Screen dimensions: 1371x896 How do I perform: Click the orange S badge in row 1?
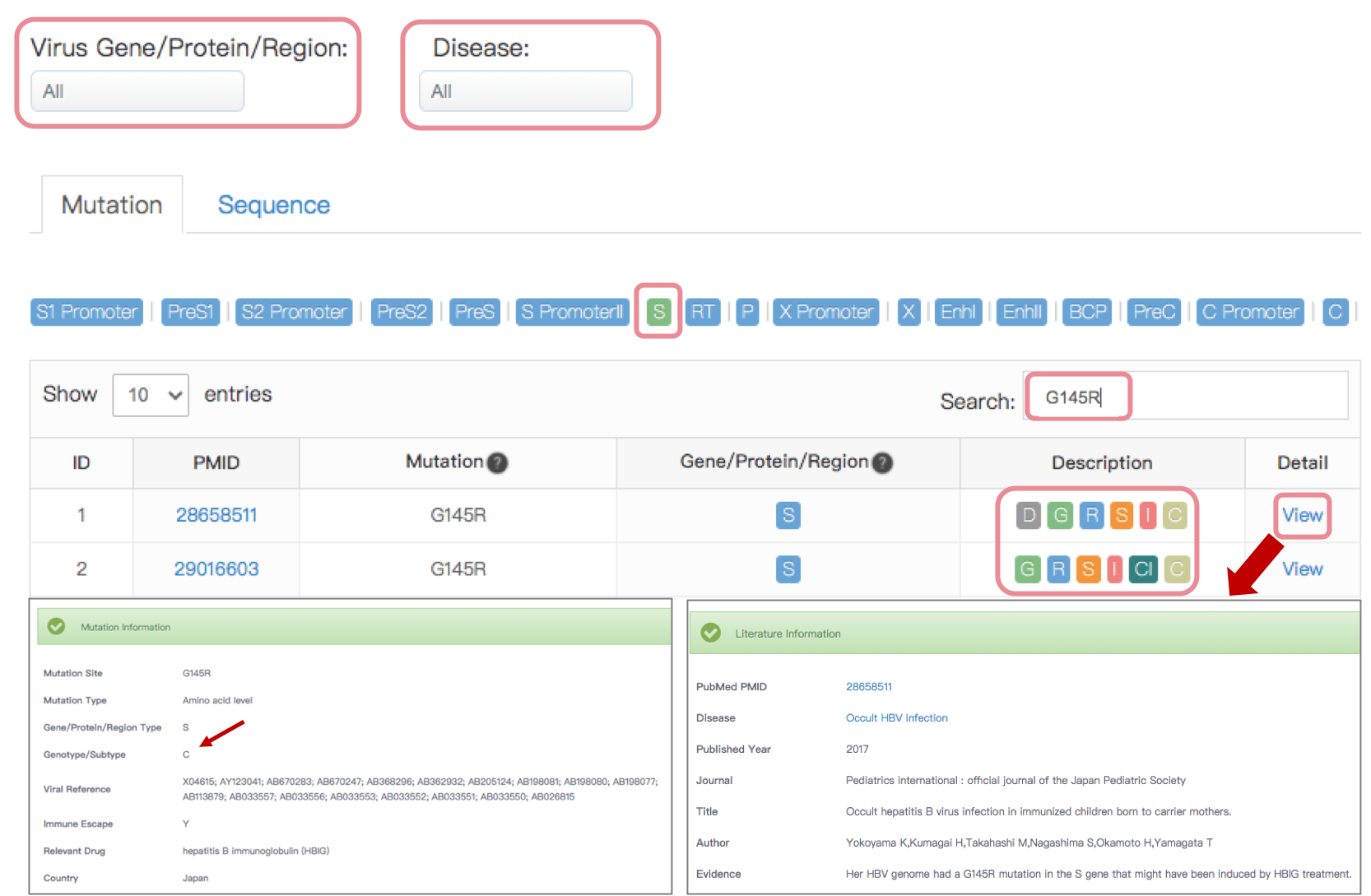click(1121, 516)
